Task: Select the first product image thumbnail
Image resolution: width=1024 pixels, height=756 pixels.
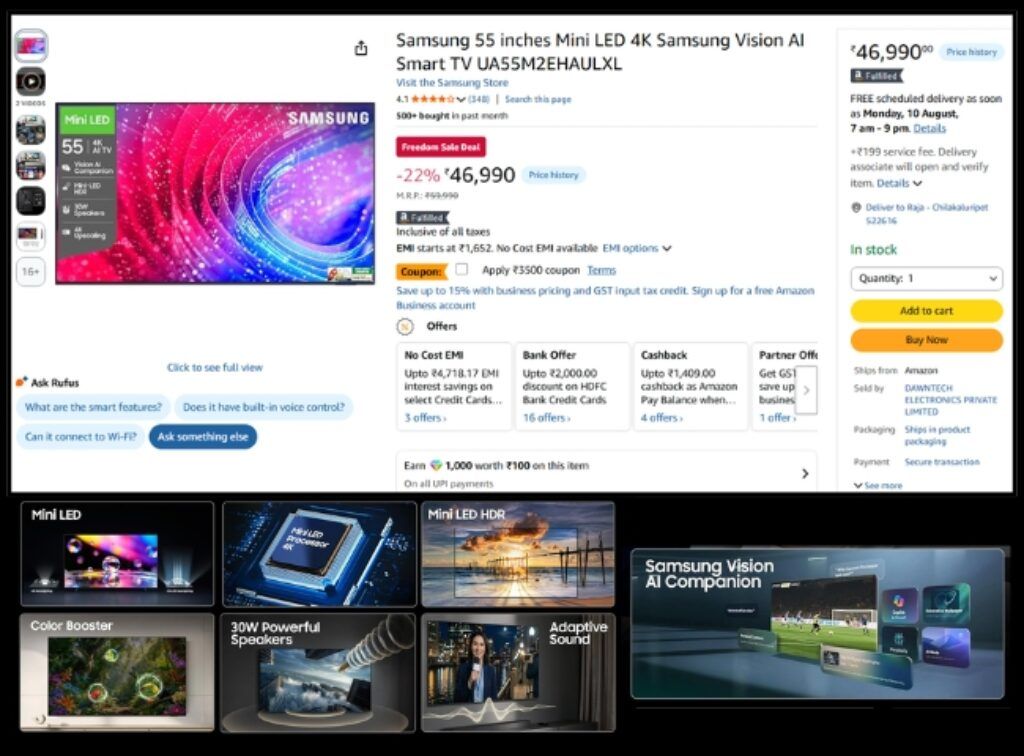Action: coord(31,45)
